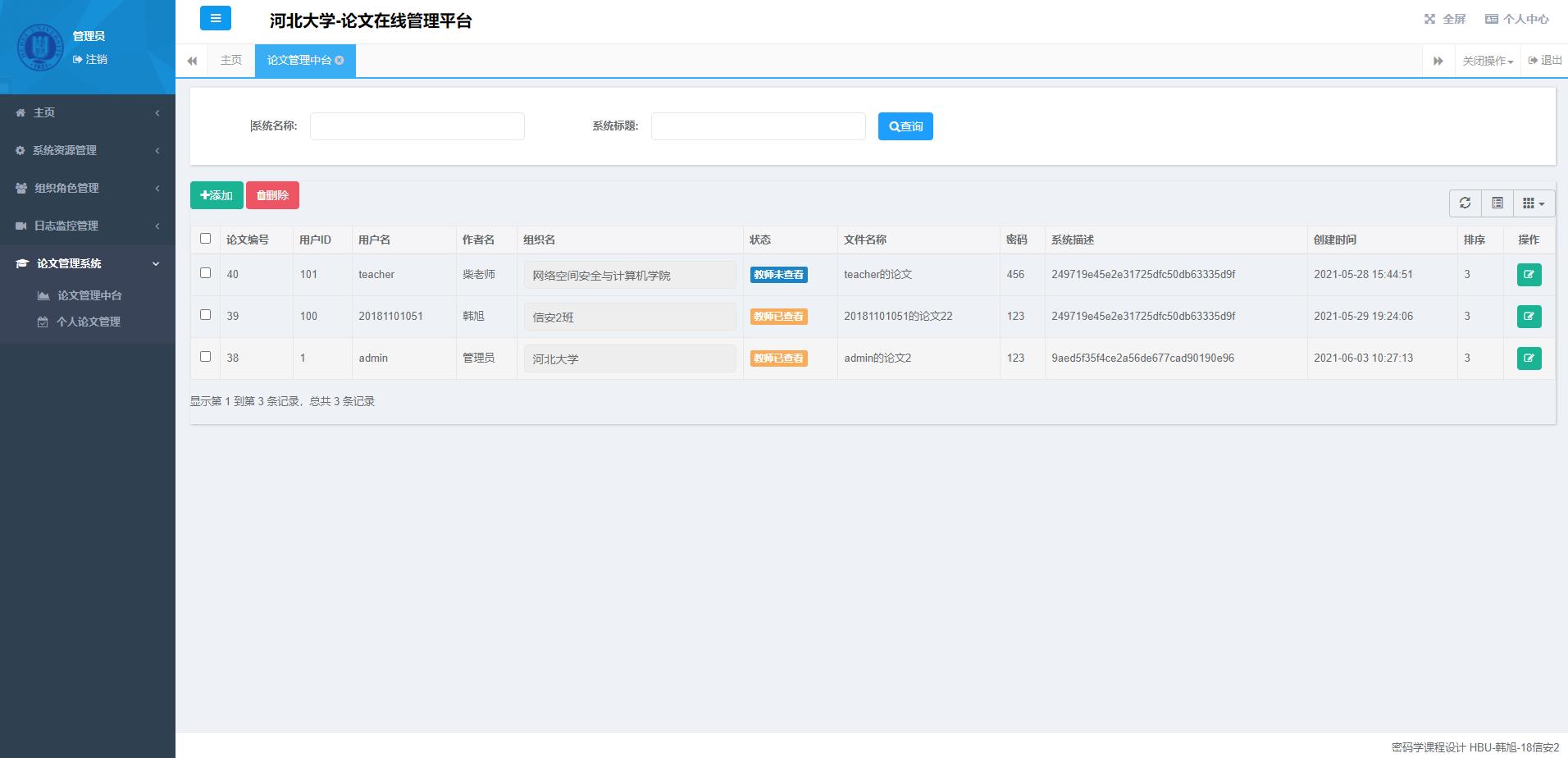The height and width of the screenshot is (758, 1568).
Task: Open the 关闭操作 dropdown
Action: tap(1488, 61)
